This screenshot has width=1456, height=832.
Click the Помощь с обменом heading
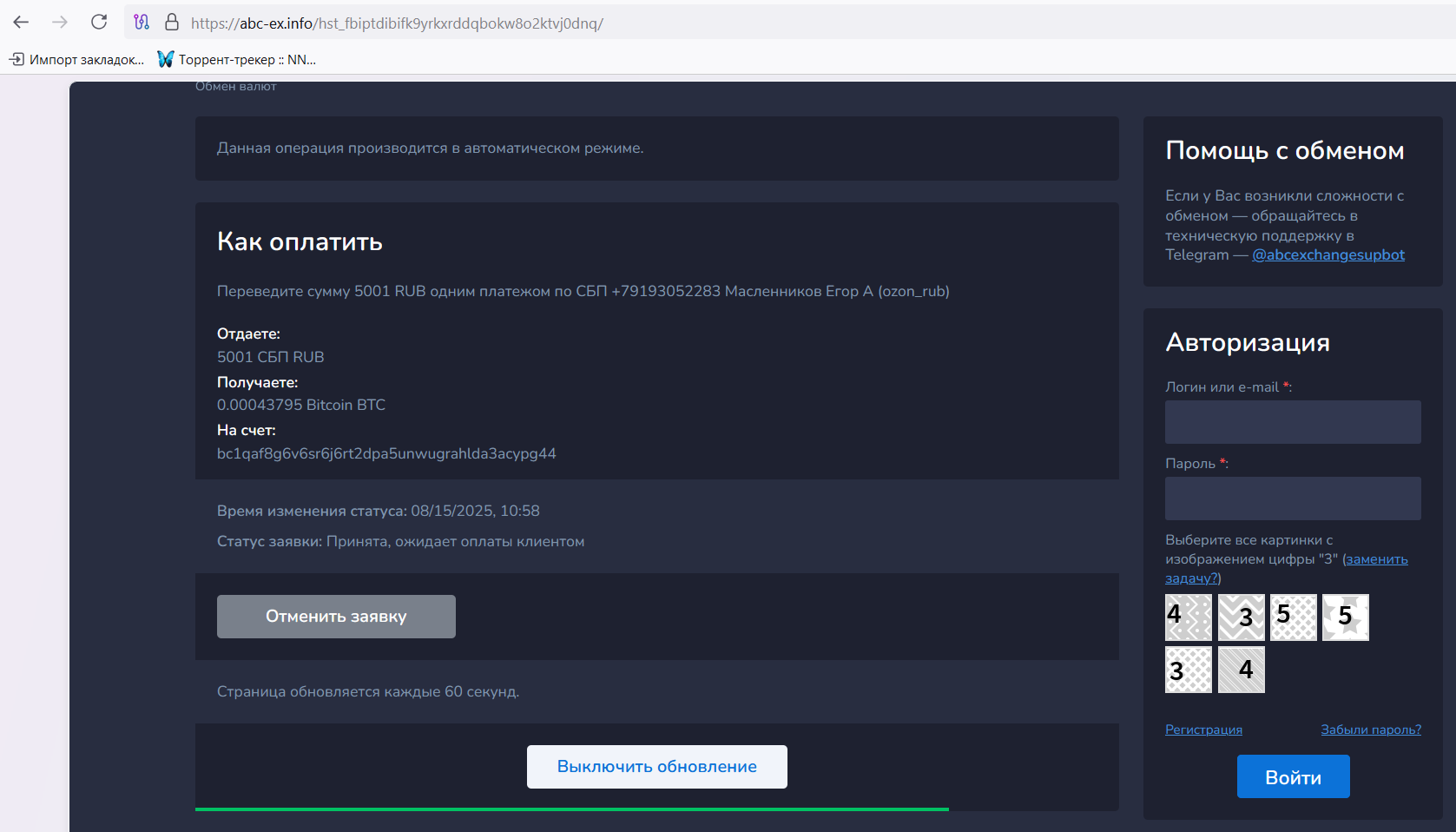click(x=1285, y=150)
